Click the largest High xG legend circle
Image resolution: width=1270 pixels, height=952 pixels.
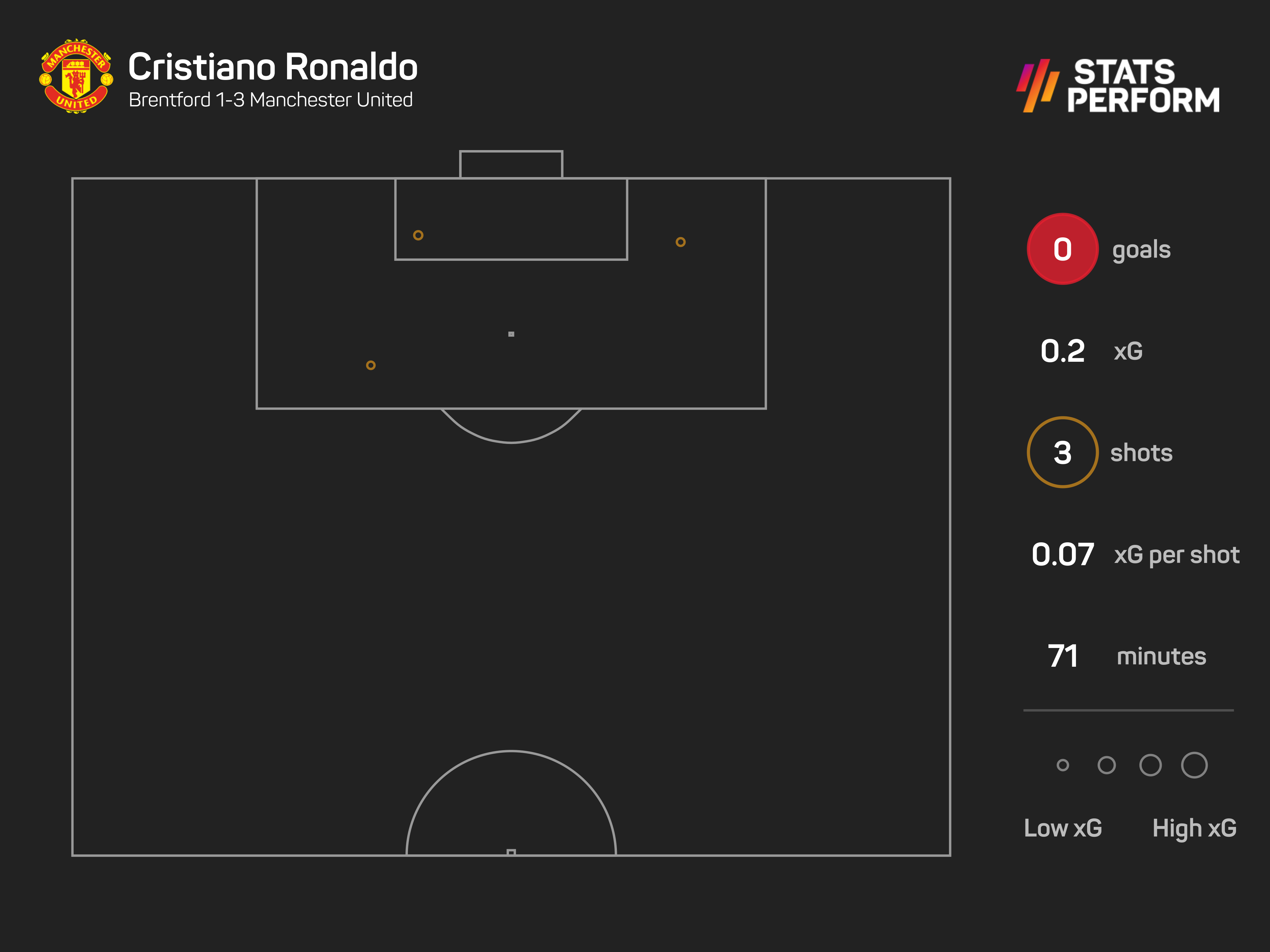[x=1194, y=765]
